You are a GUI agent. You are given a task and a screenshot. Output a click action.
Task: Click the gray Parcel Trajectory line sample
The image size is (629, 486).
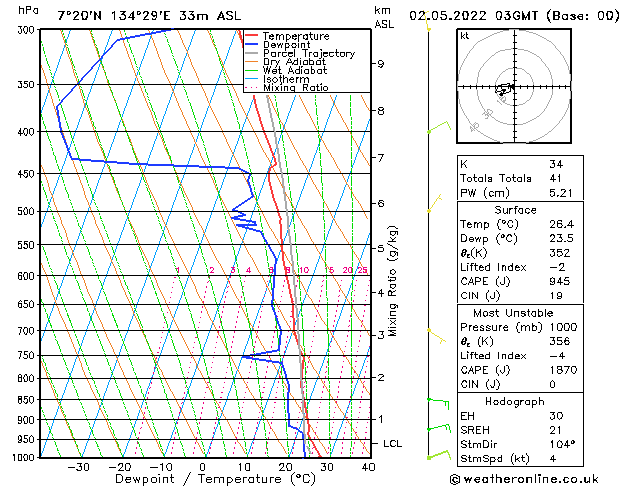pyautogui.click(x=251, y=53)
